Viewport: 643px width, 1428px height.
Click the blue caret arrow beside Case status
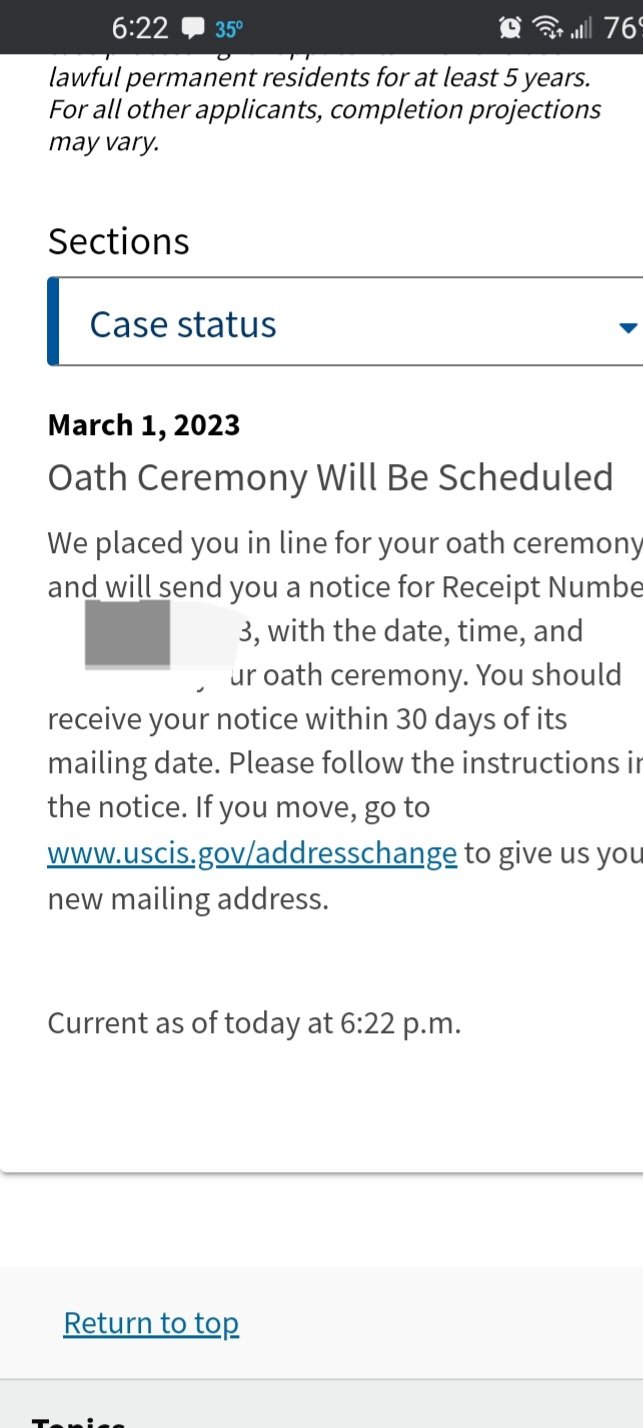click(628, 327)
